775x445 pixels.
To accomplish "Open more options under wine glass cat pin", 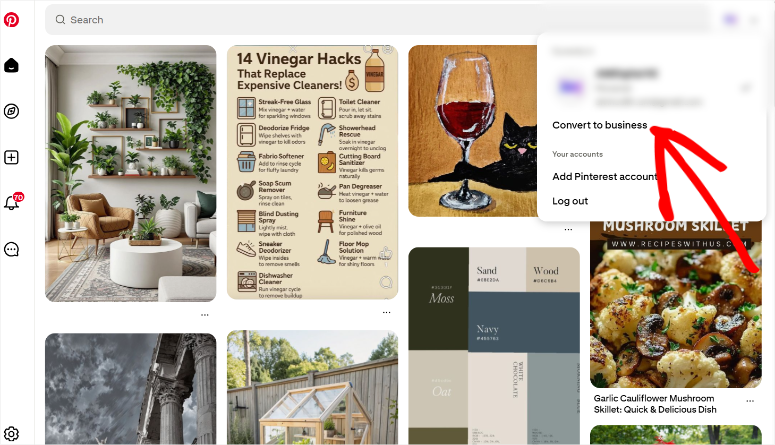I will point(568,229).
